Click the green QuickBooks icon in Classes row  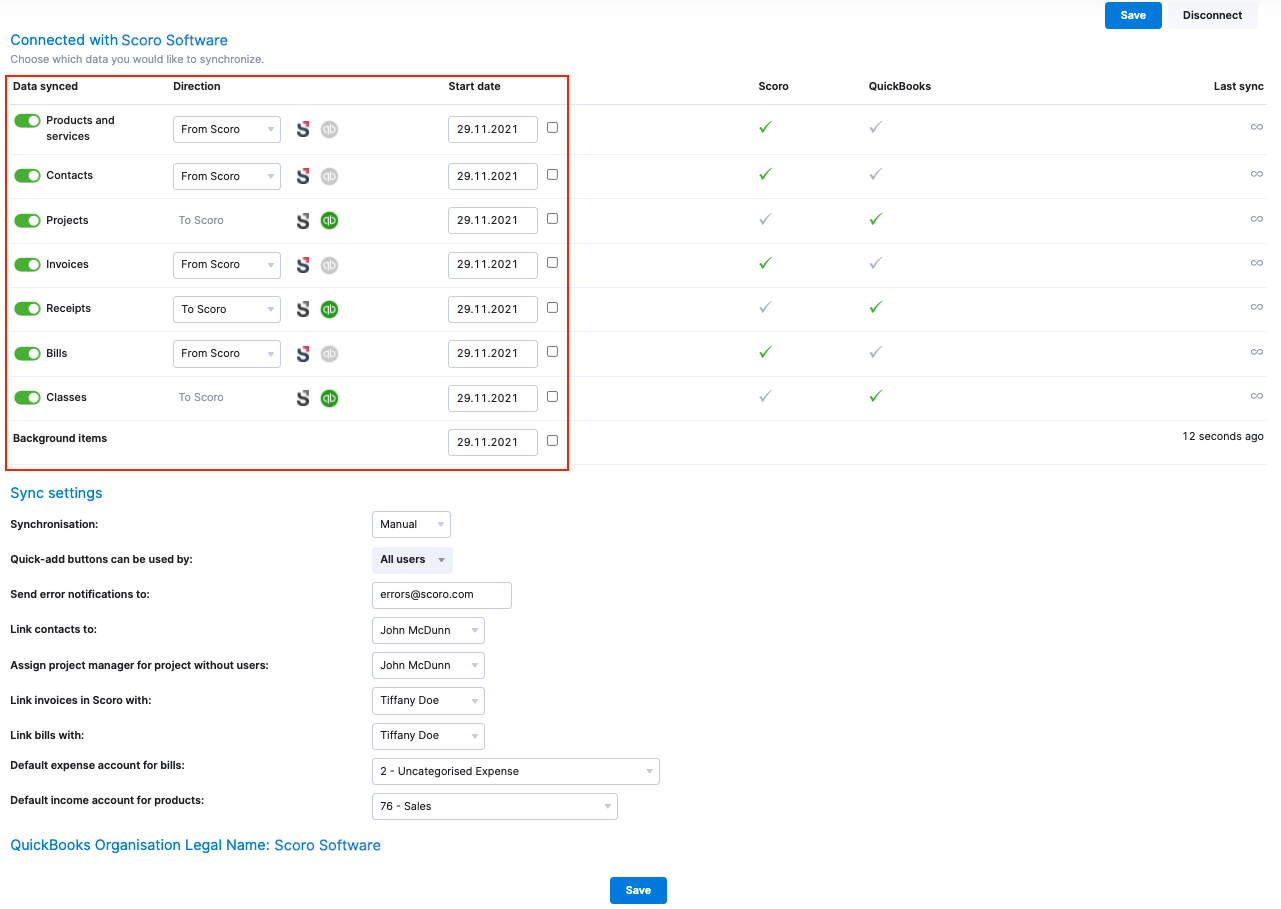pos(329,397)
